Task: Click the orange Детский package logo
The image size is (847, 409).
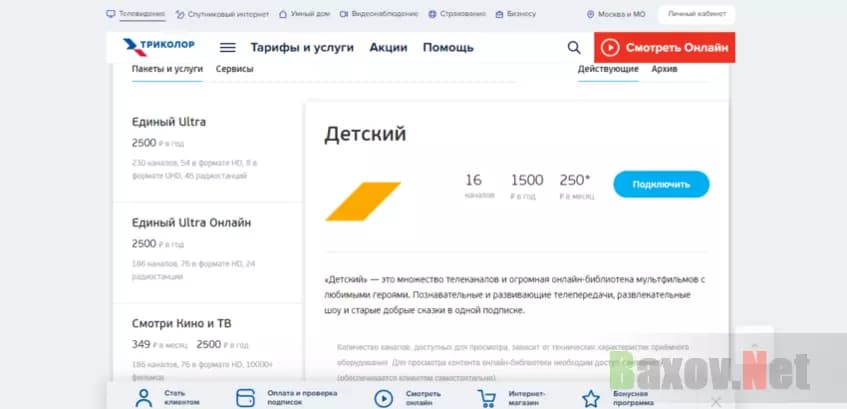Action: click(362, 202)
